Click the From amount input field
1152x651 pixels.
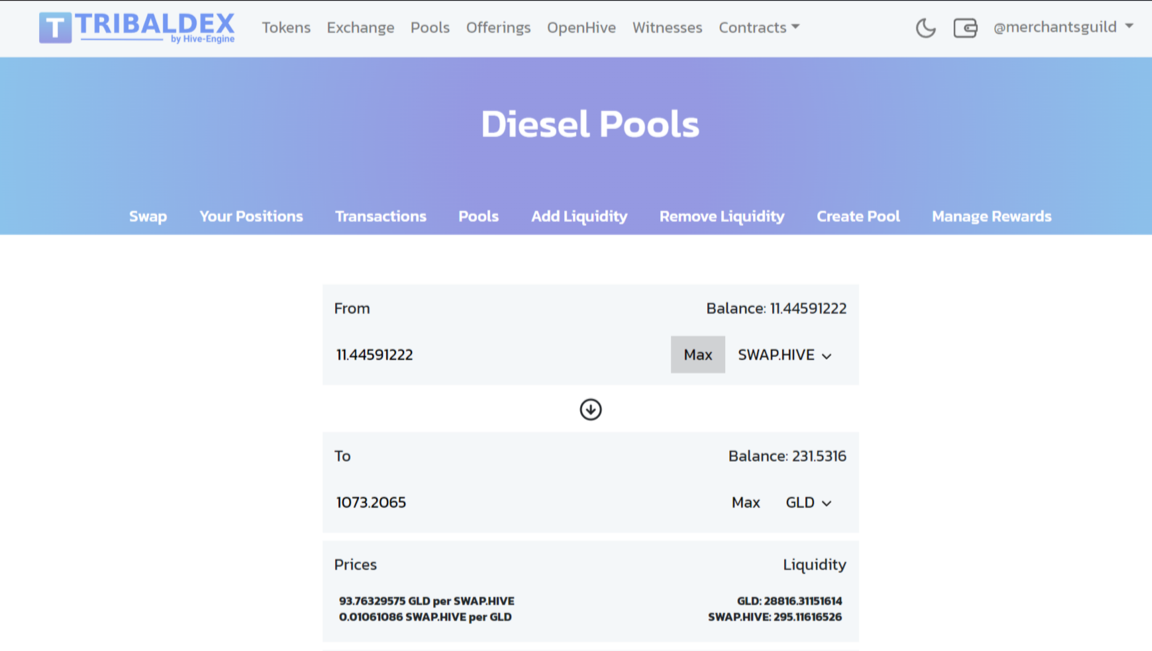click(495, 355)
